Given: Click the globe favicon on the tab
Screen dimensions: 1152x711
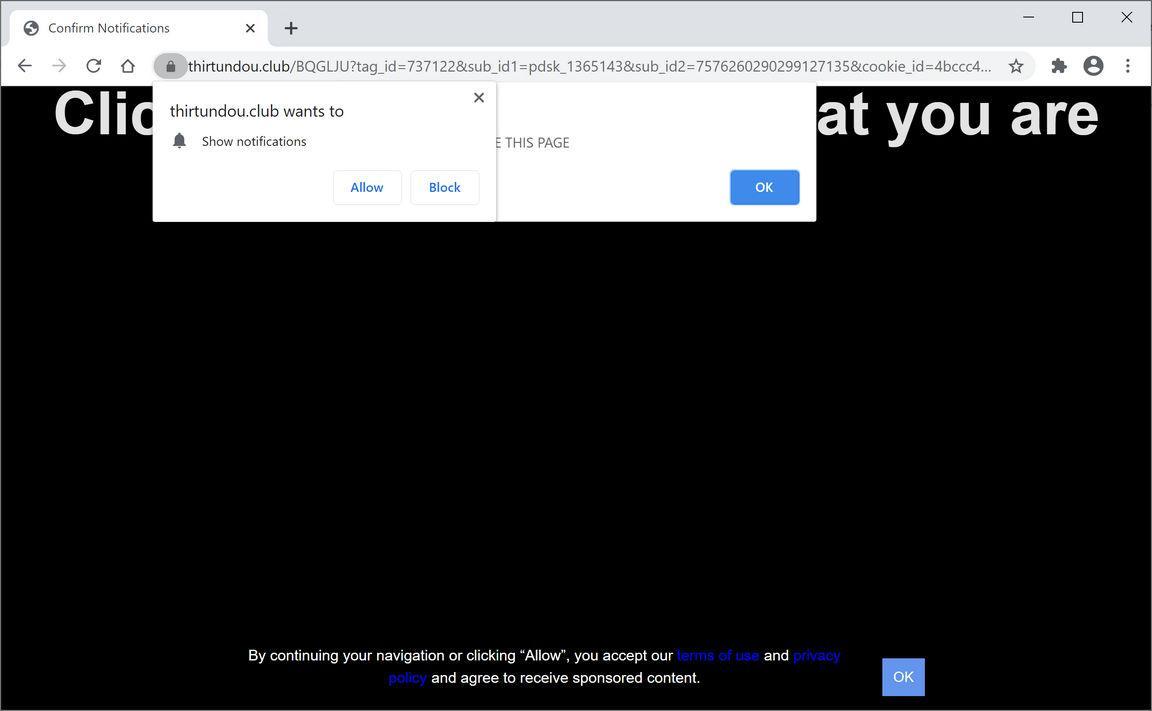Looking at the screenshot, I should [31, 28].
